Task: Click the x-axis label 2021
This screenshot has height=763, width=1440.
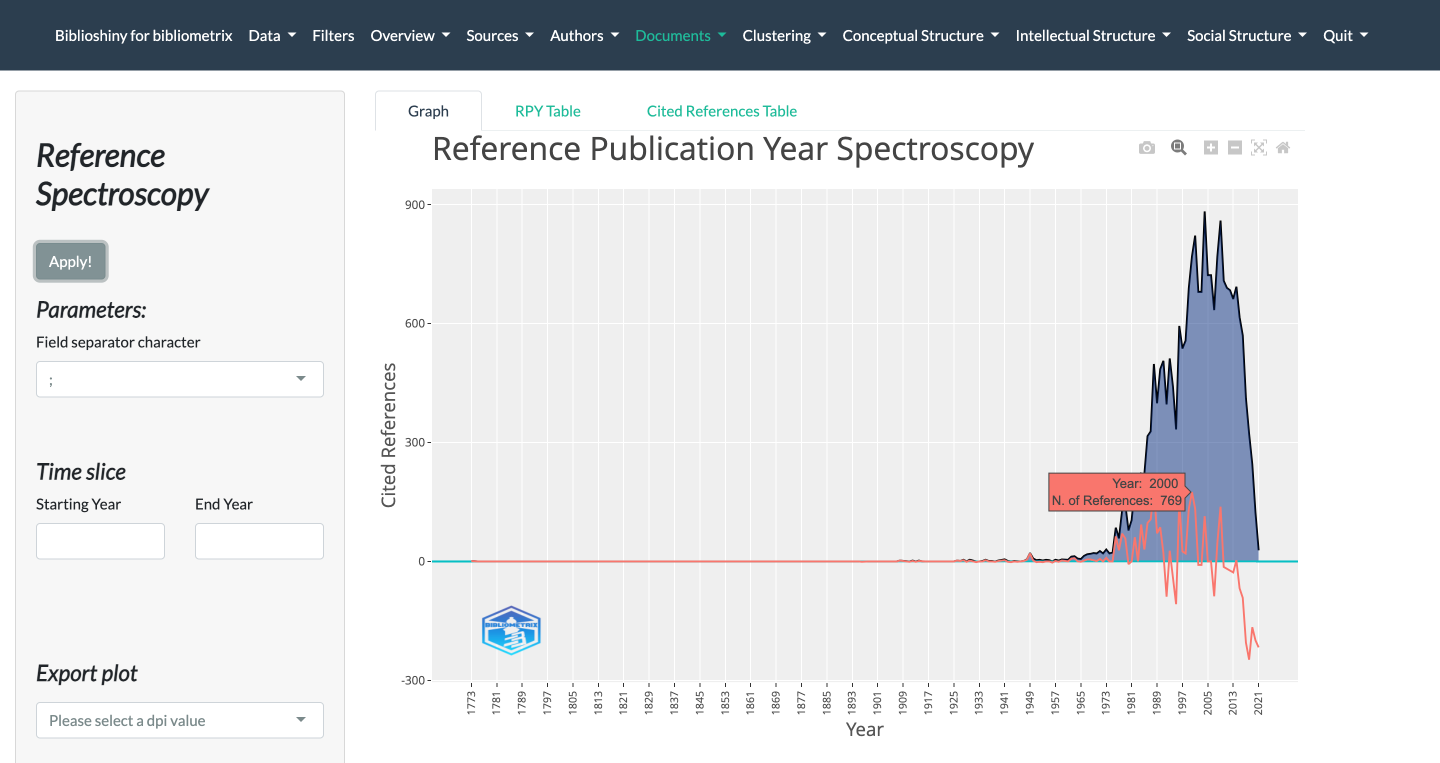Action: tap(1258, 702)
